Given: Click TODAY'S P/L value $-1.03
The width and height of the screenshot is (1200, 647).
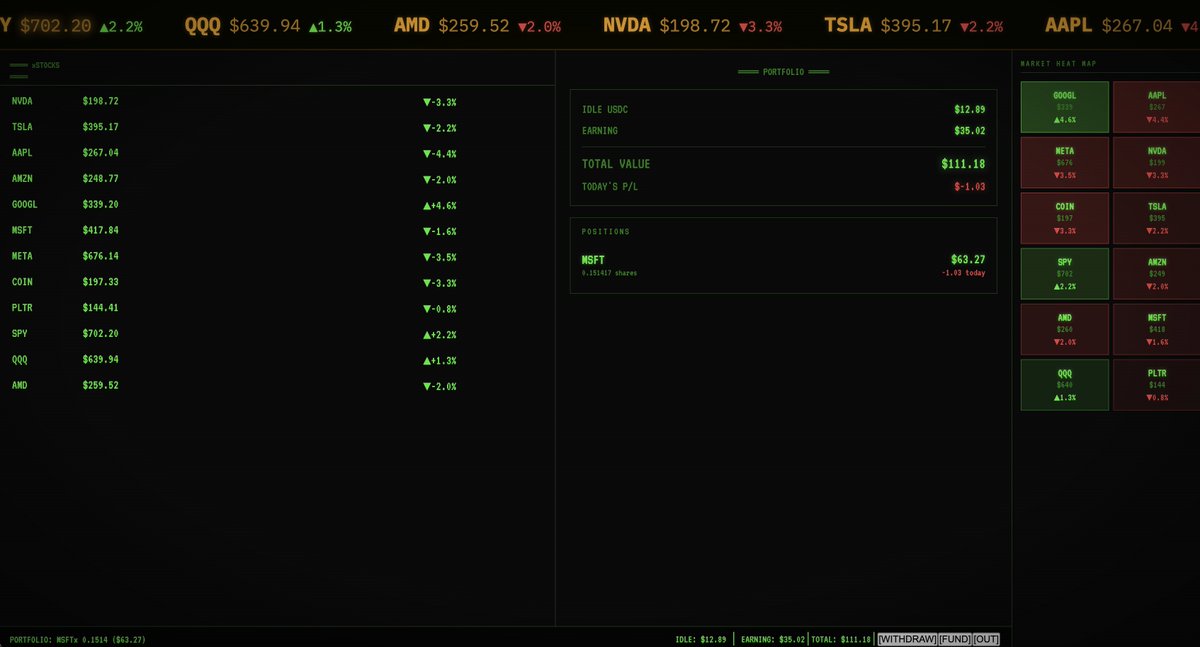Looking at the screenshot, I should pyautogui.click(x=968, y=187).
